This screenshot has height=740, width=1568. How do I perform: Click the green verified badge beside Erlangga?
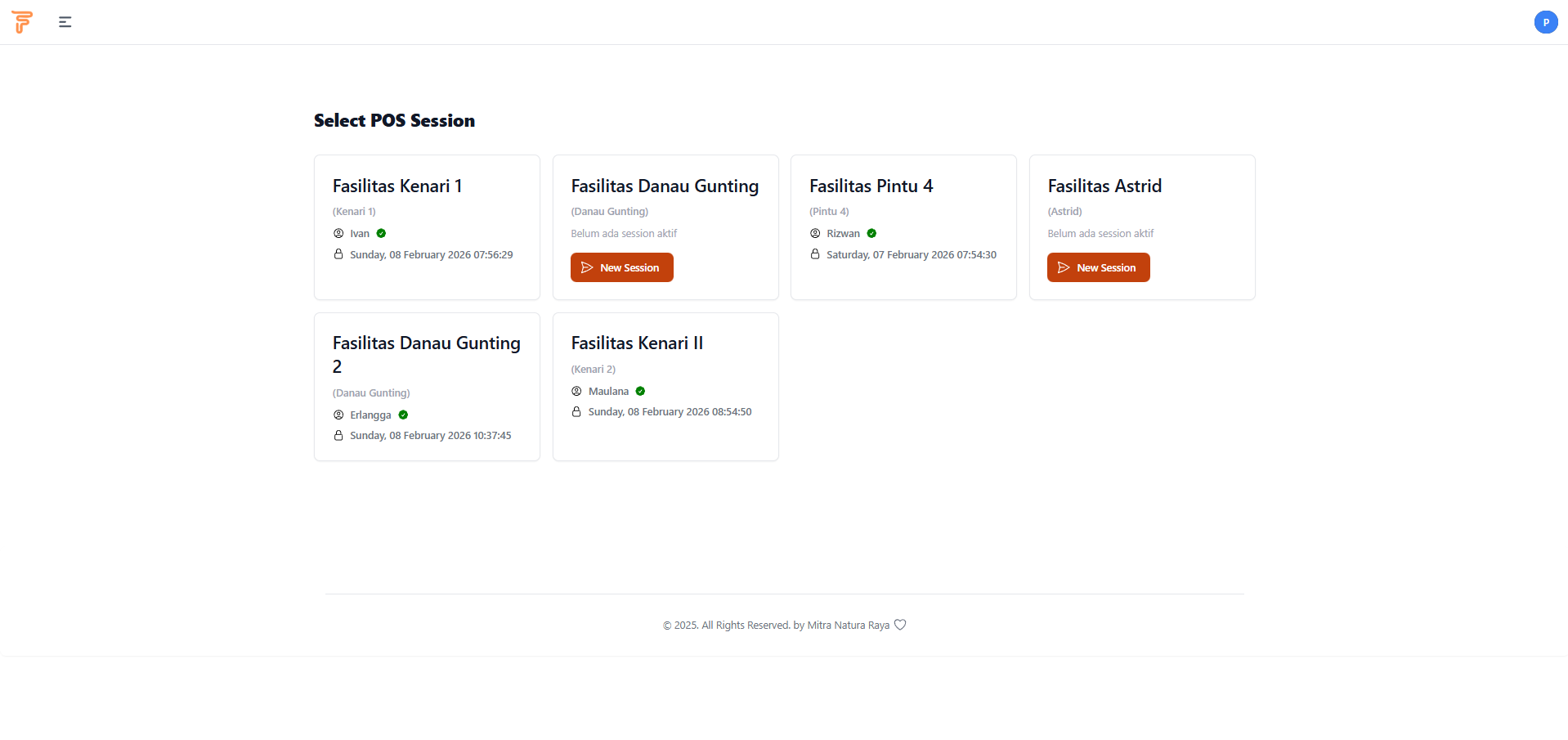coord(403,415)
